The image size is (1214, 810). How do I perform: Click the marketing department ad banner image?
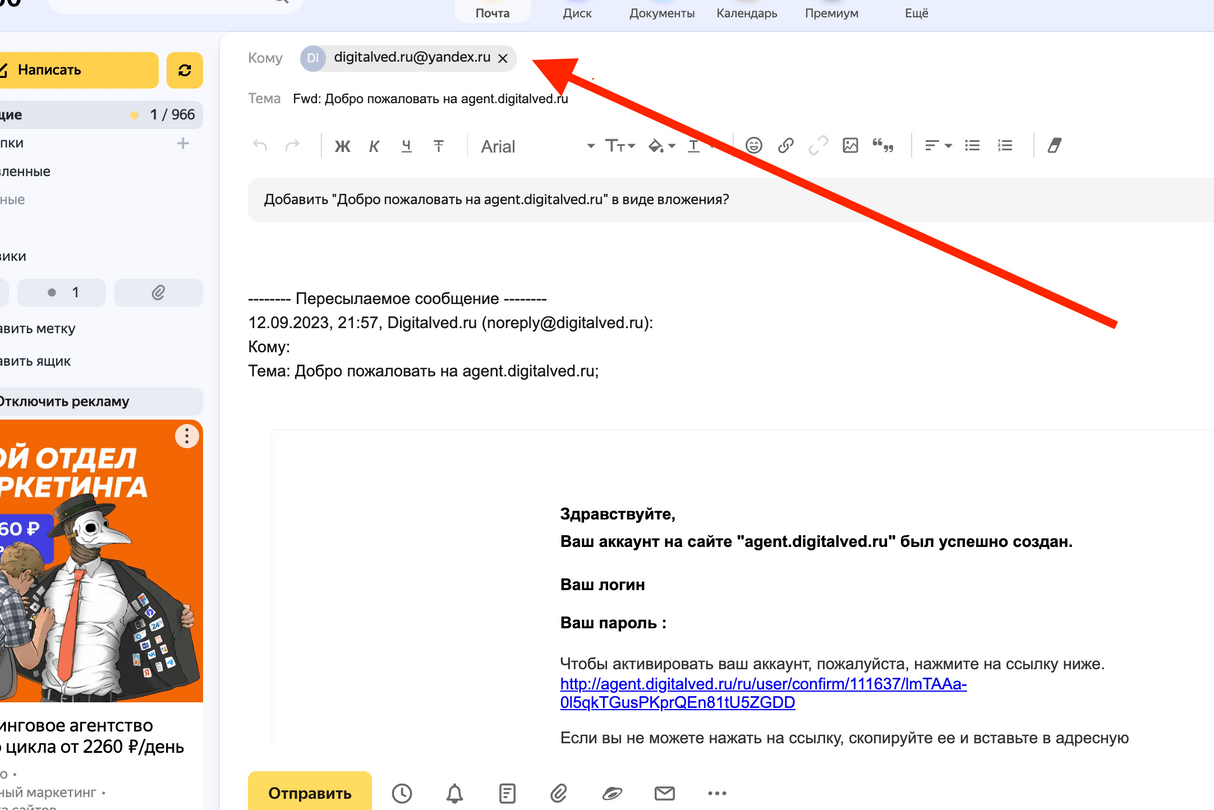tap(100, 561)
